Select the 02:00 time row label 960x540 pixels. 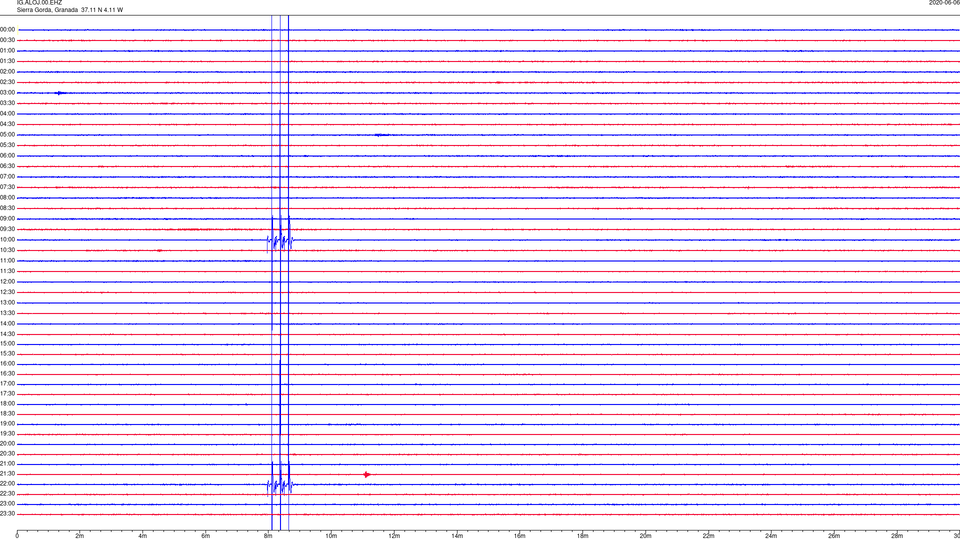coord(7,72)
